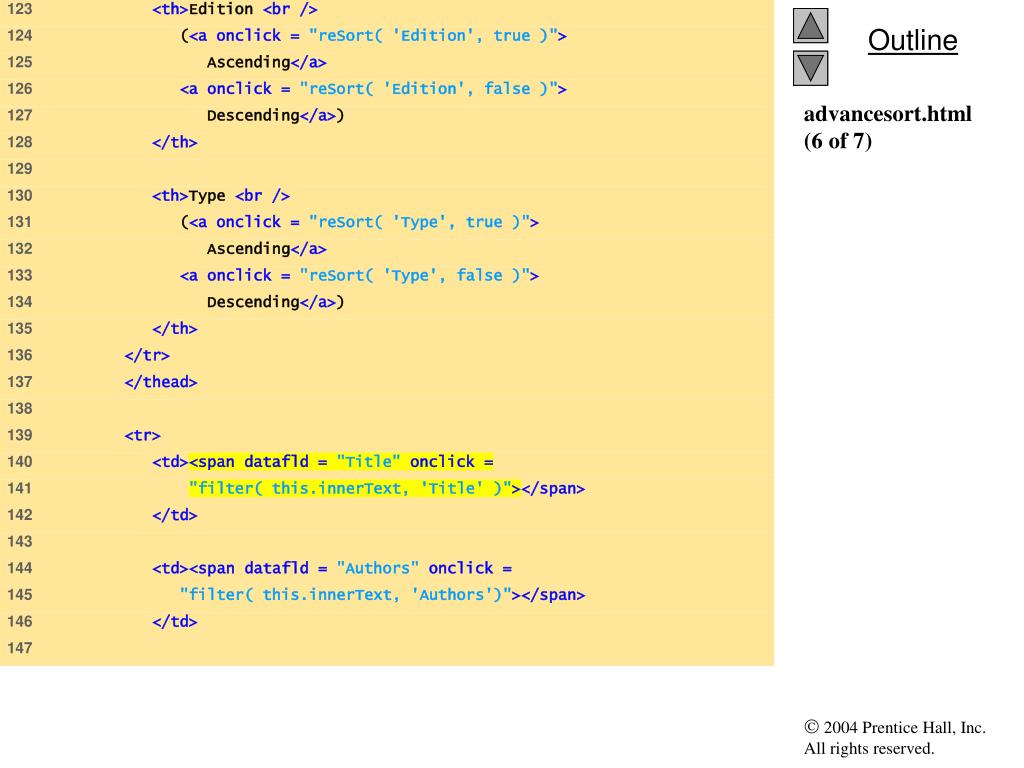Click the opening tr tag on line 139
The image size is (1024, 768).
(x=142, y=435)
